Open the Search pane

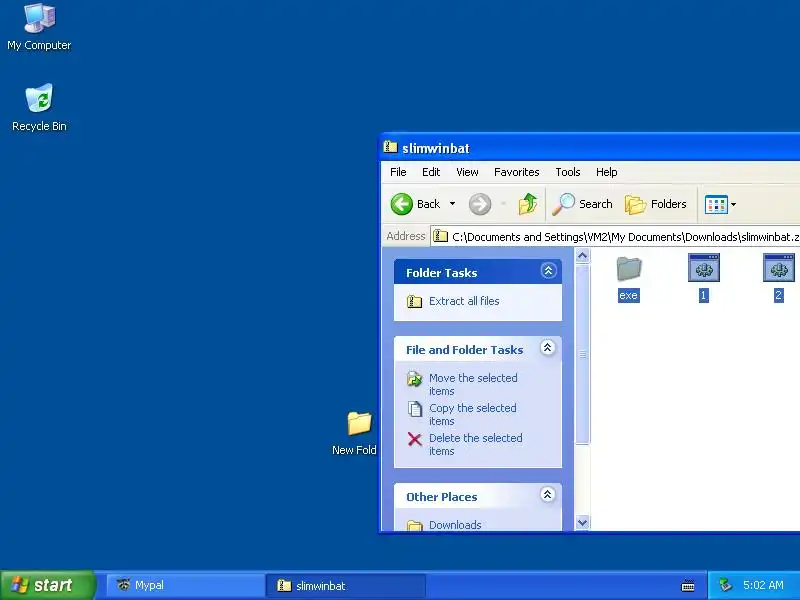pyautogui.click(x=582, y=204)
